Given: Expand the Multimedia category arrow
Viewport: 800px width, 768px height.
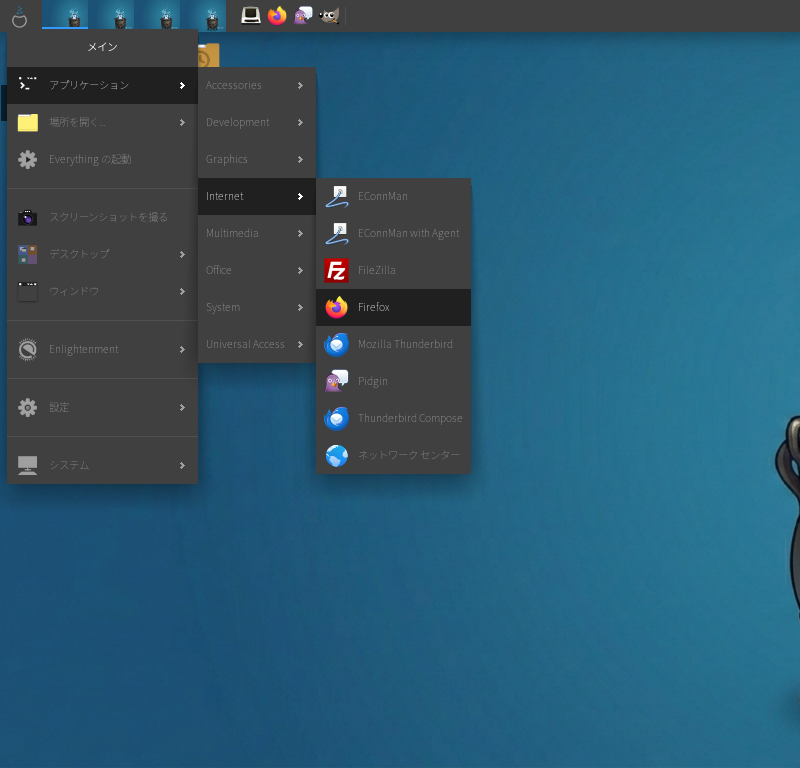Looking at the screenshot, I should [x=300, y=234].
